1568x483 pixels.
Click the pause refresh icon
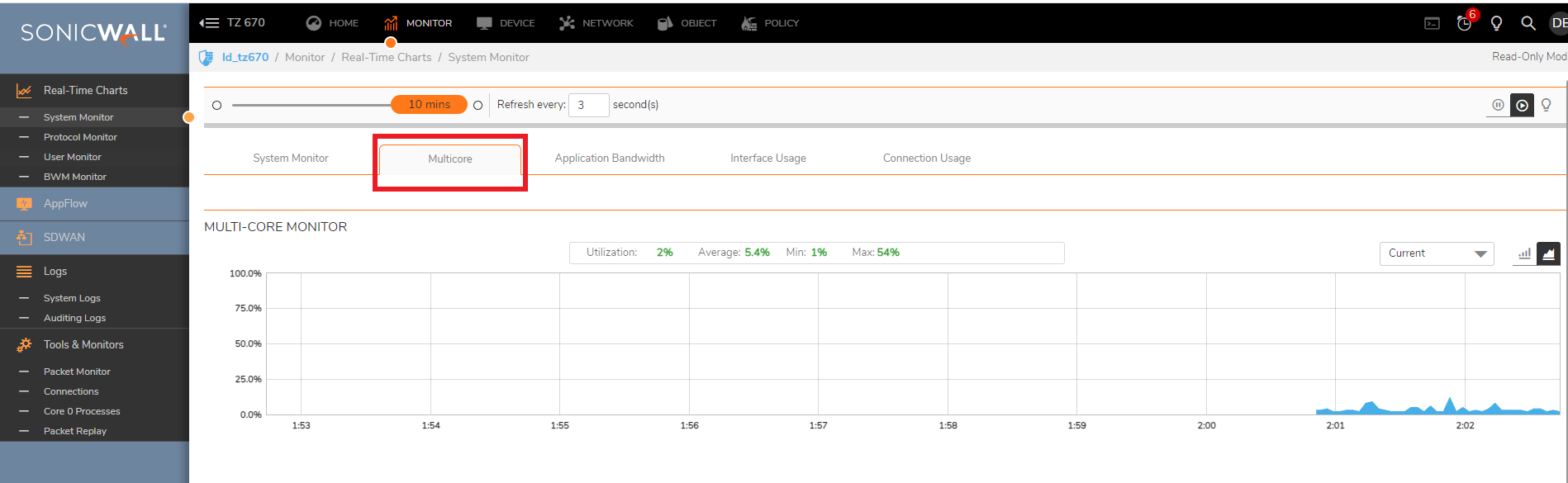pos(1498,105)
